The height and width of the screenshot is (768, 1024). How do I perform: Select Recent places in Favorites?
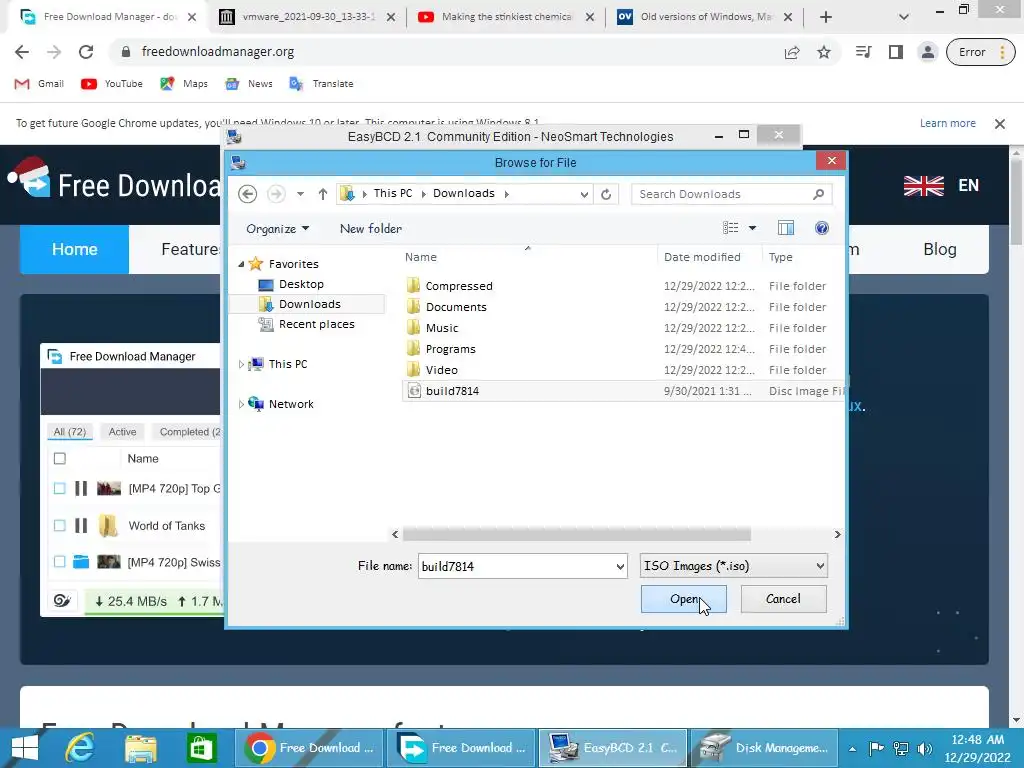pos(317,324)
